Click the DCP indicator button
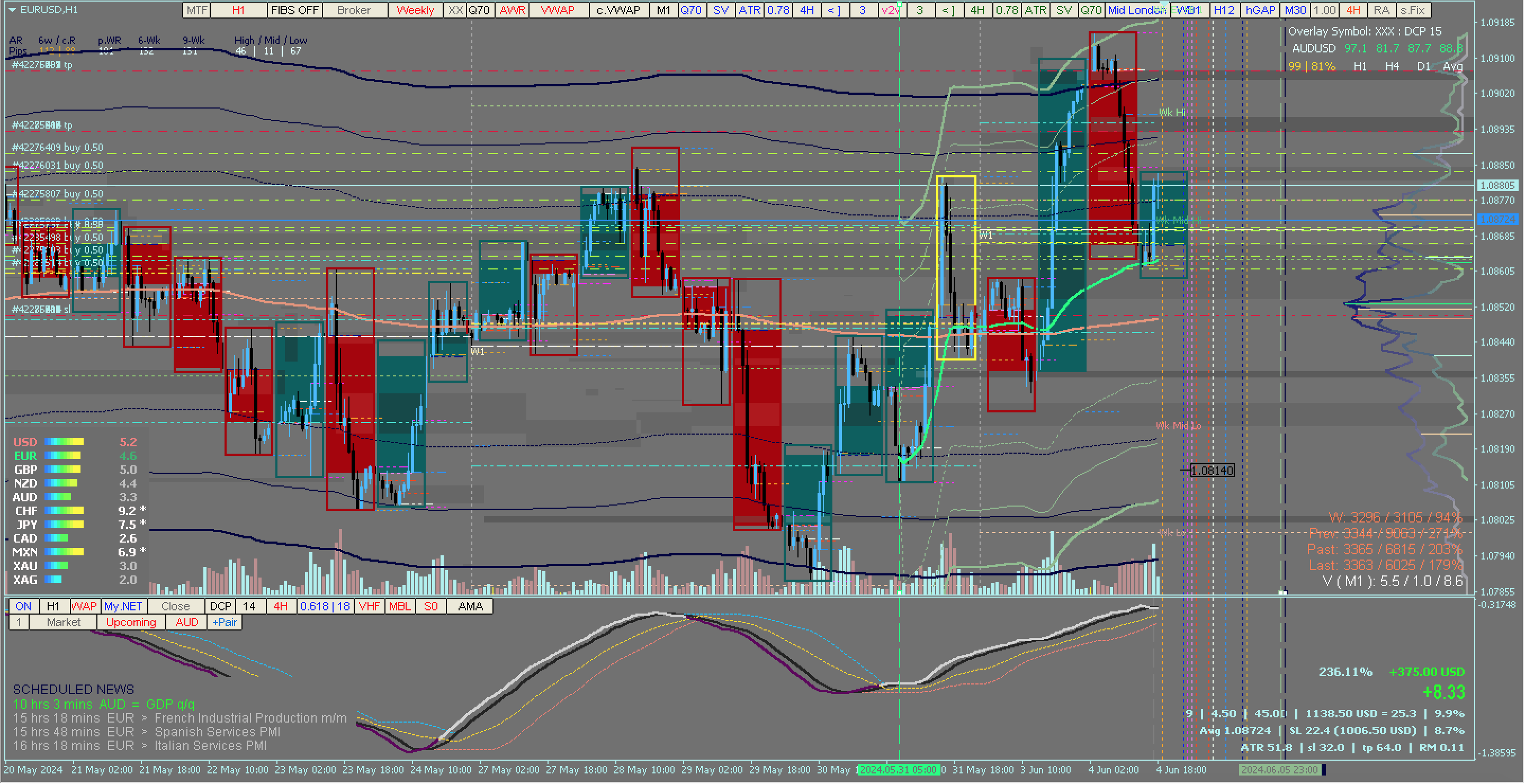The height and width of the screenshot is (784, 1525). [x=220, y=607]
